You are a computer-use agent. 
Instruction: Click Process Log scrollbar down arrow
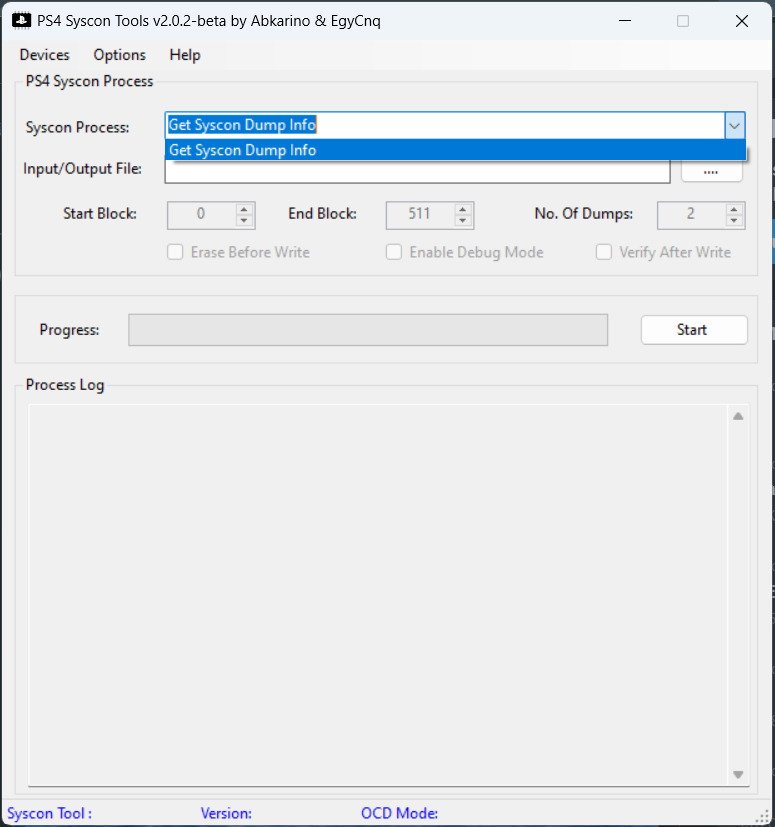(738, 774)
